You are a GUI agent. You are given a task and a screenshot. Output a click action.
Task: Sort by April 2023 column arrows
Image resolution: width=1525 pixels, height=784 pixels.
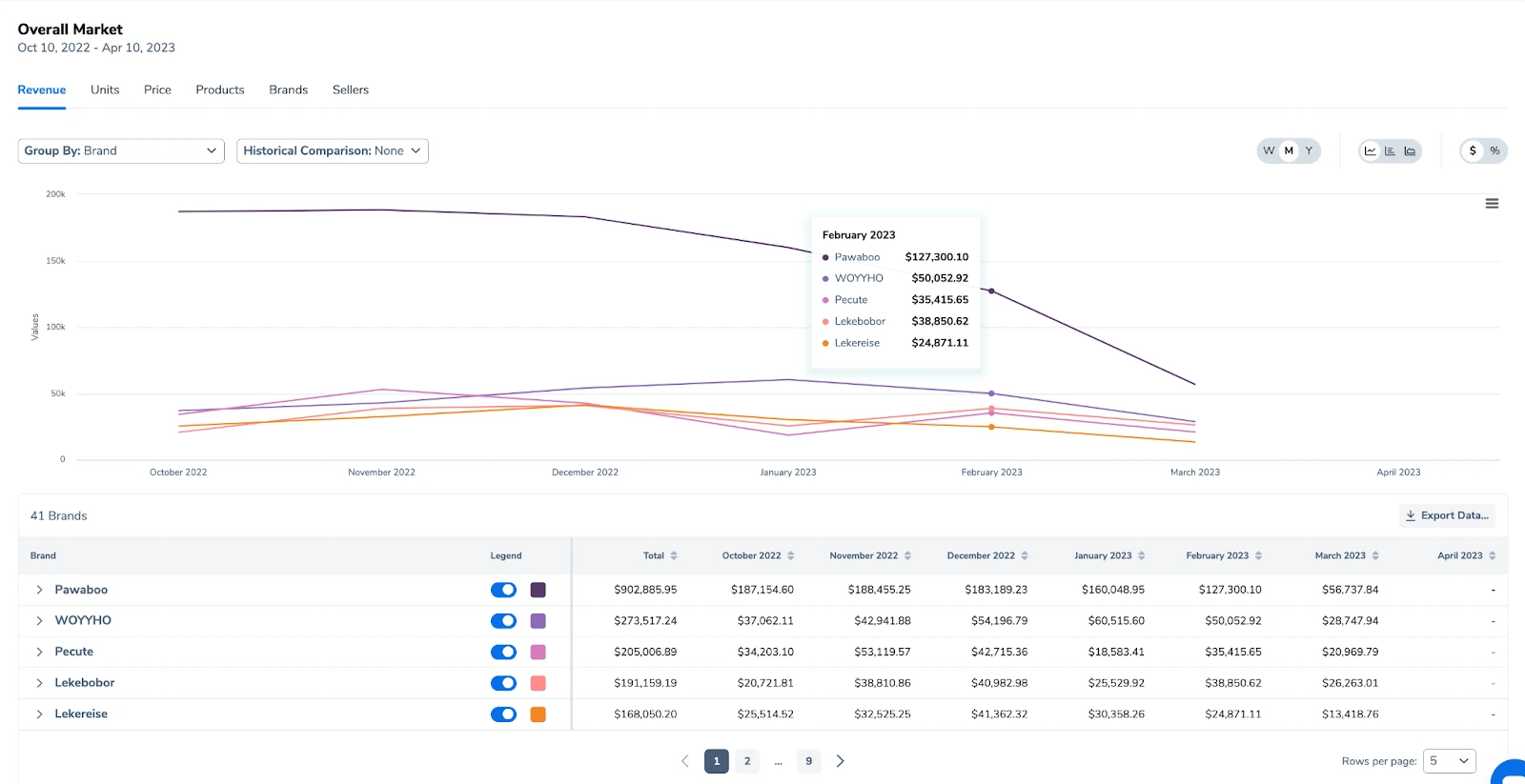[1493, 555]
